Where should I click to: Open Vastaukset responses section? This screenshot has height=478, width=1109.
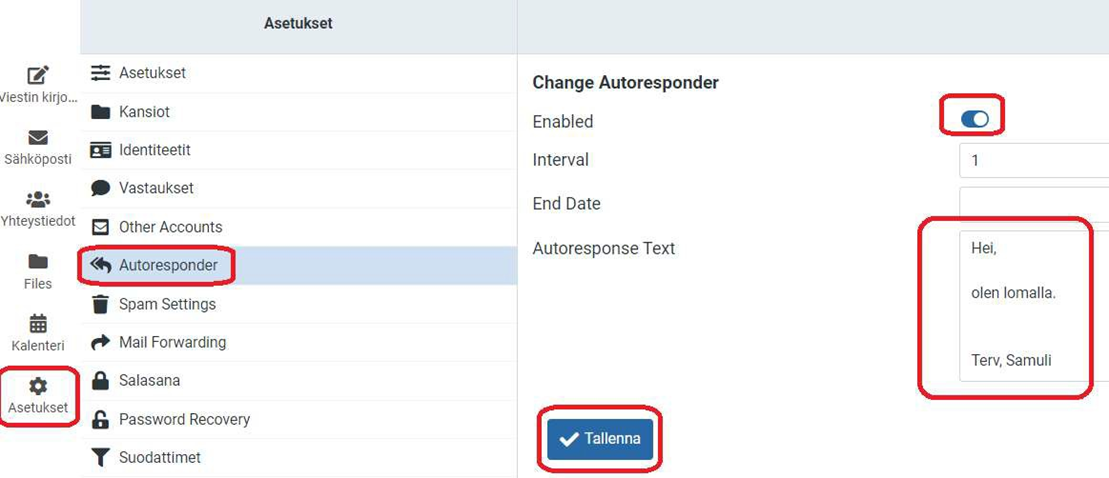(x=156, y=188)
